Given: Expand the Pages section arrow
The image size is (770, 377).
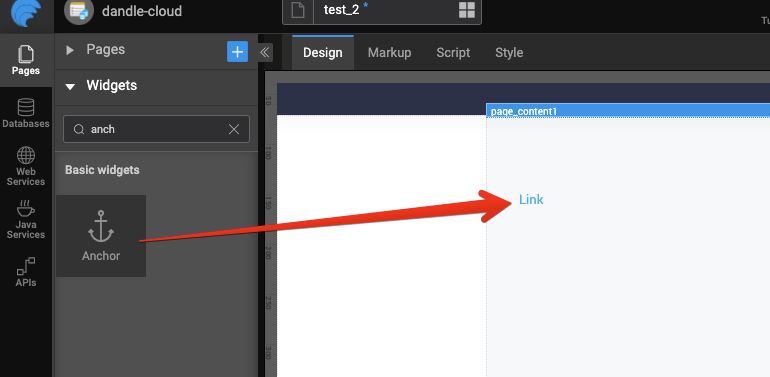Looking at the screenshot, I should click(x=70, y=50).
